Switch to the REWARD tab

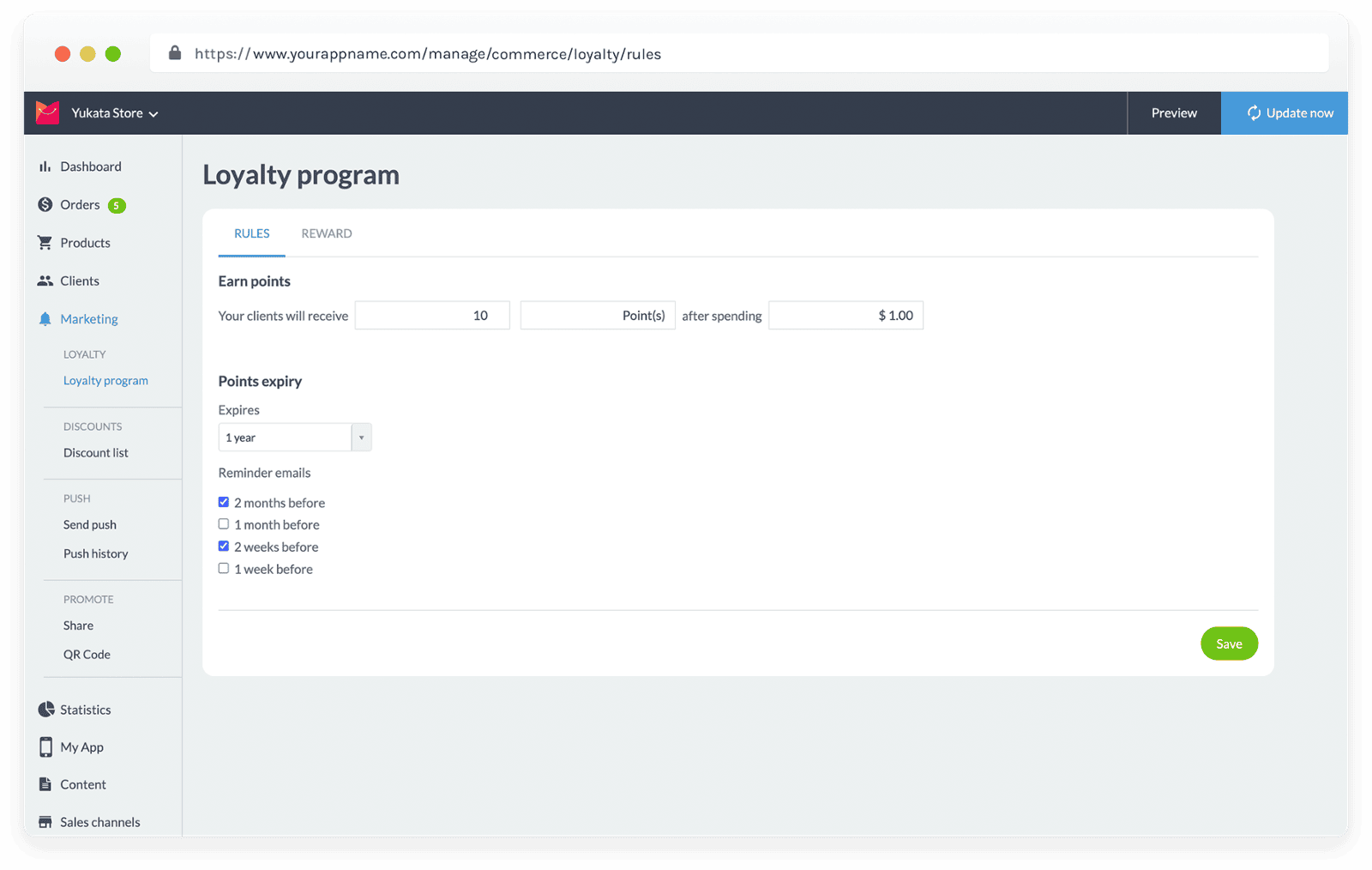tap(326, 233)
